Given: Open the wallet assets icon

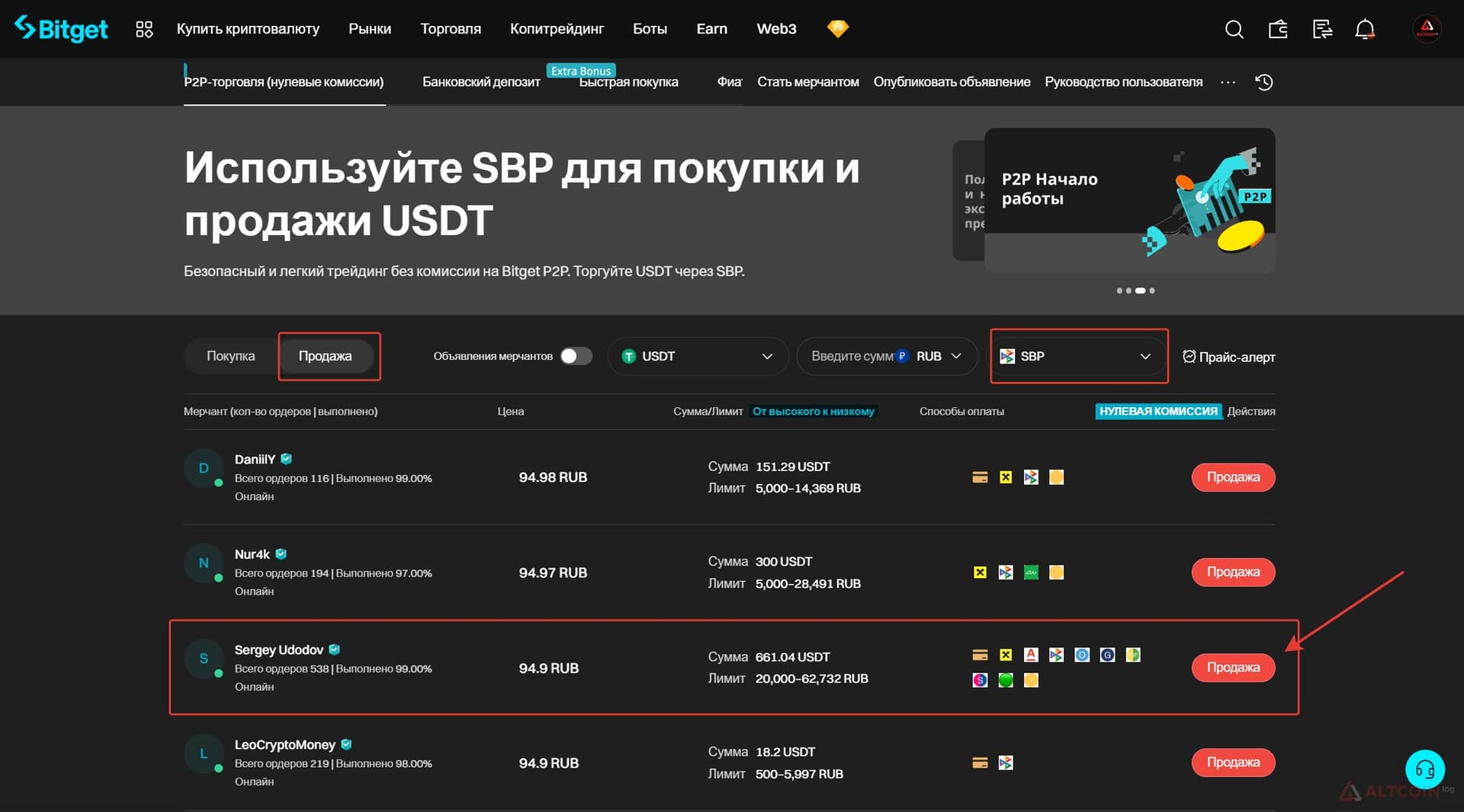Looking at the screenshot, I should (1278, 30).
